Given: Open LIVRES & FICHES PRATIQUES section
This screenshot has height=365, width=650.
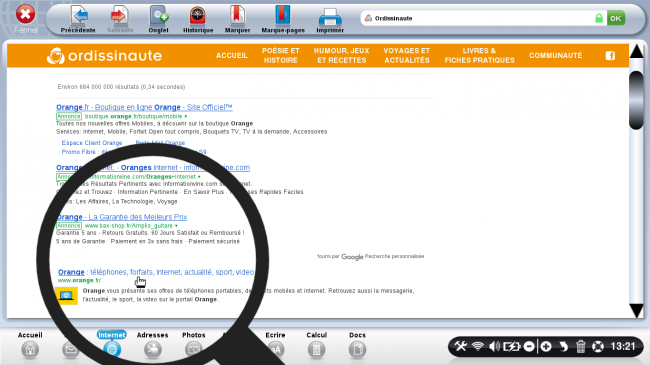Looking at the screenshot, I should [479, 56].
